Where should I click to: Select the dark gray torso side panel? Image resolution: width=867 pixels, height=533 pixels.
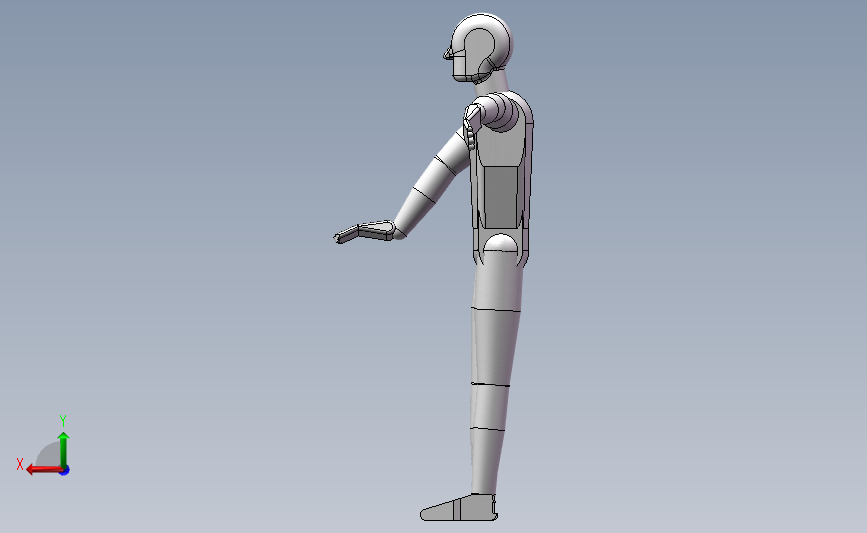point(500,197)
